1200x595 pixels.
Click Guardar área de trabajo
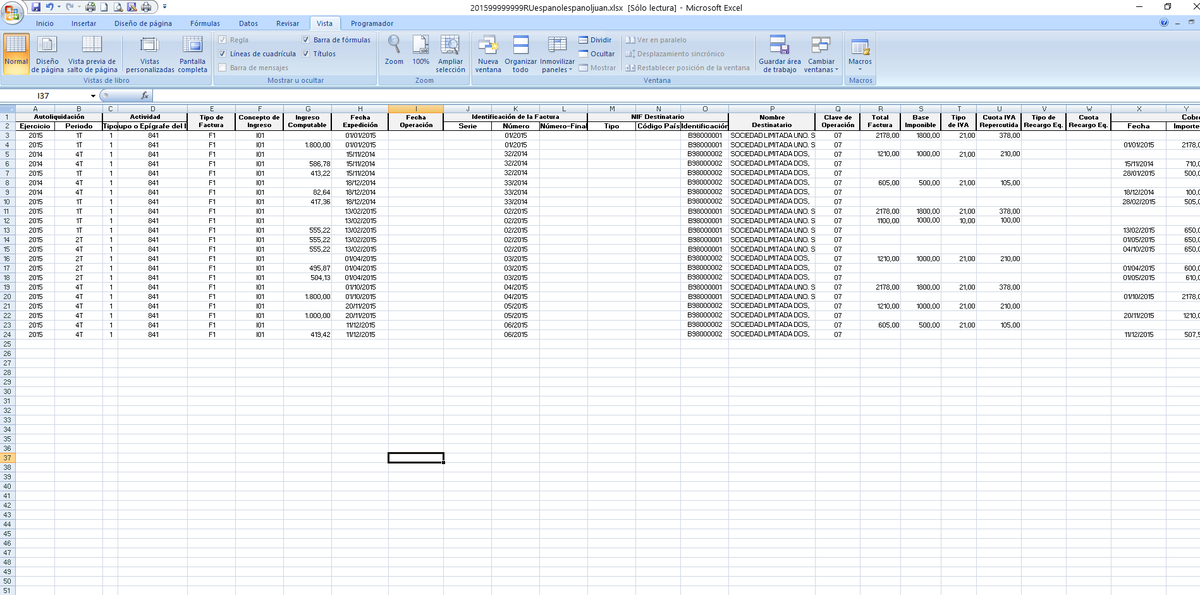pos(780,53)
